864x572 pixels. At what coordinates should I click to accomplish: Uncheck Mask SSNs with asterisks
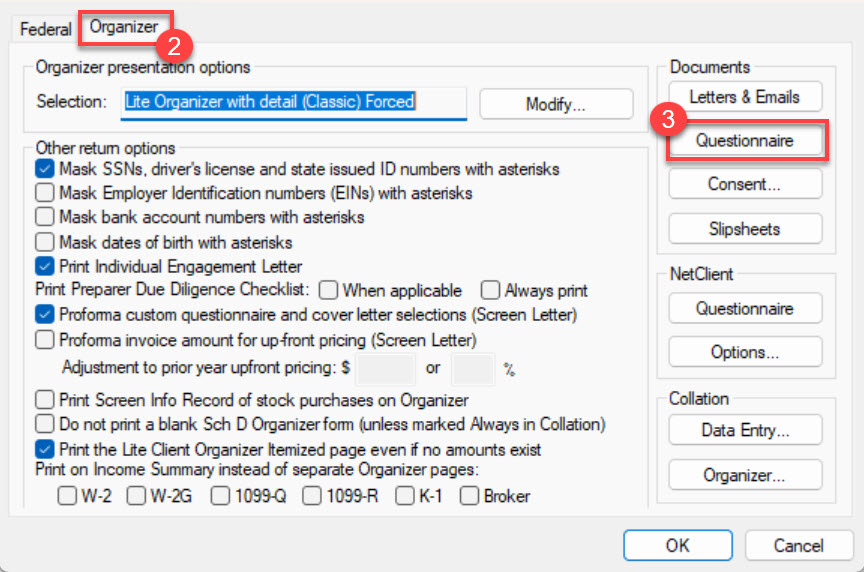coord(45,169)
